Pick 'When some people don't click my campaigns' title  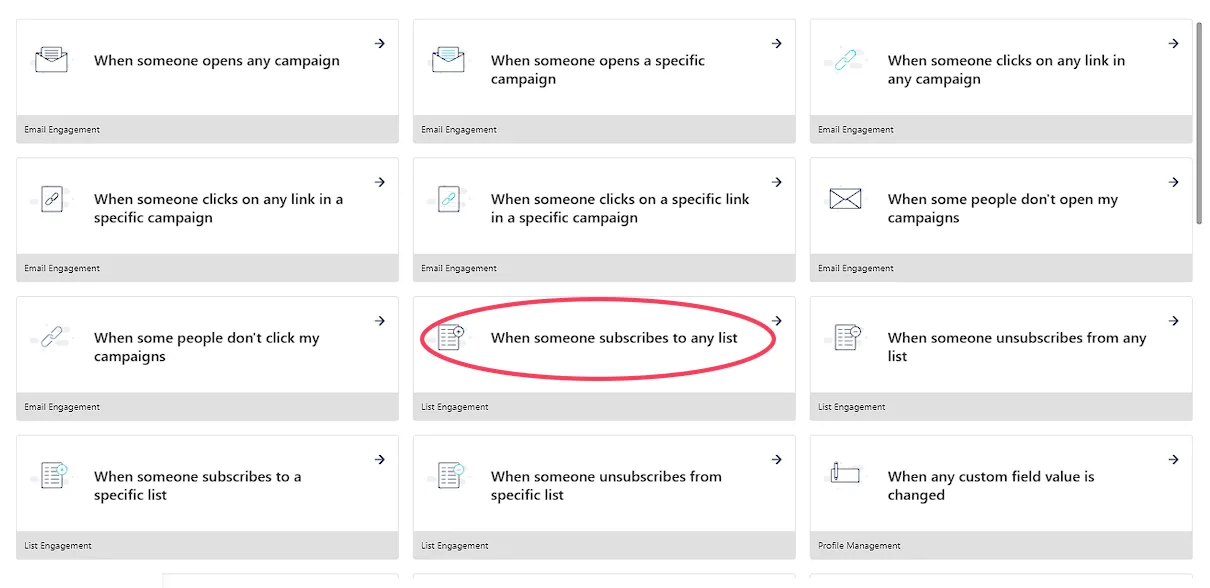point(207,347)
